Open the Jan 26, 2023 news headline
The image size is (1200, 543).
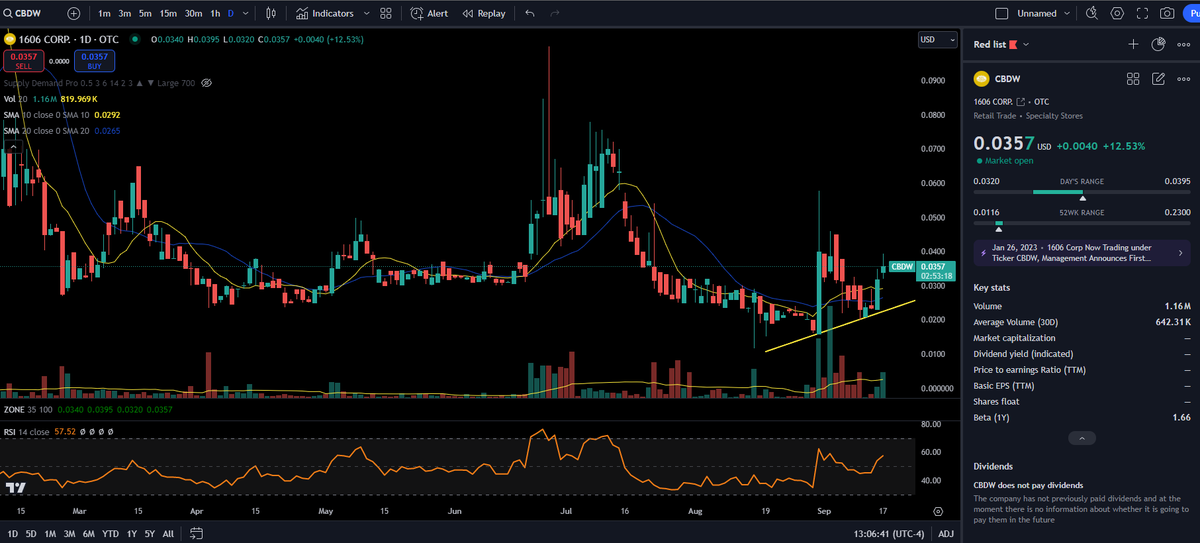coord(1082,253)
